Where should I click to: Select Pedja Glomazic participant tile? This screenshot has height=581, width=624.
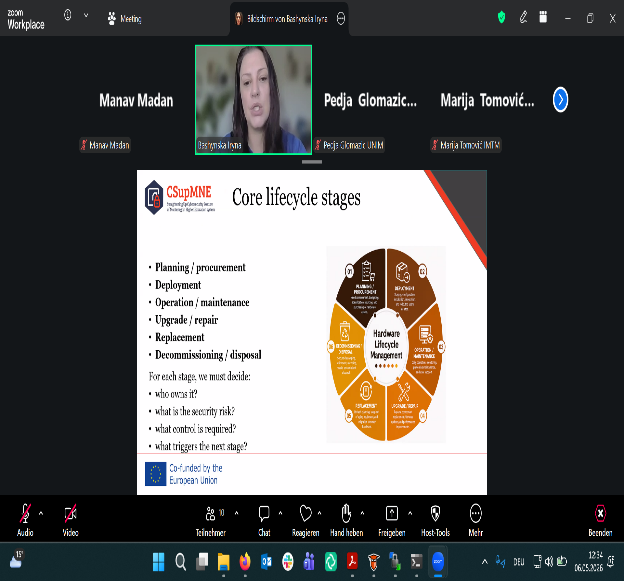[370, 100]
